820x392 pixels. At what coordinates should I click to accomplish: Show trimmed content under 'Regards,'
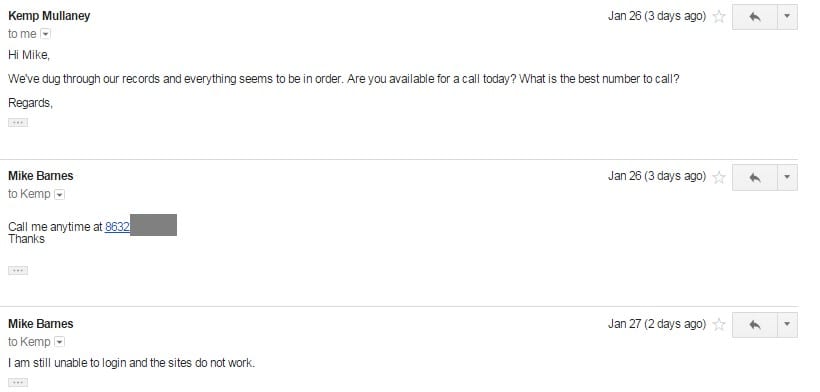[18, 122]
